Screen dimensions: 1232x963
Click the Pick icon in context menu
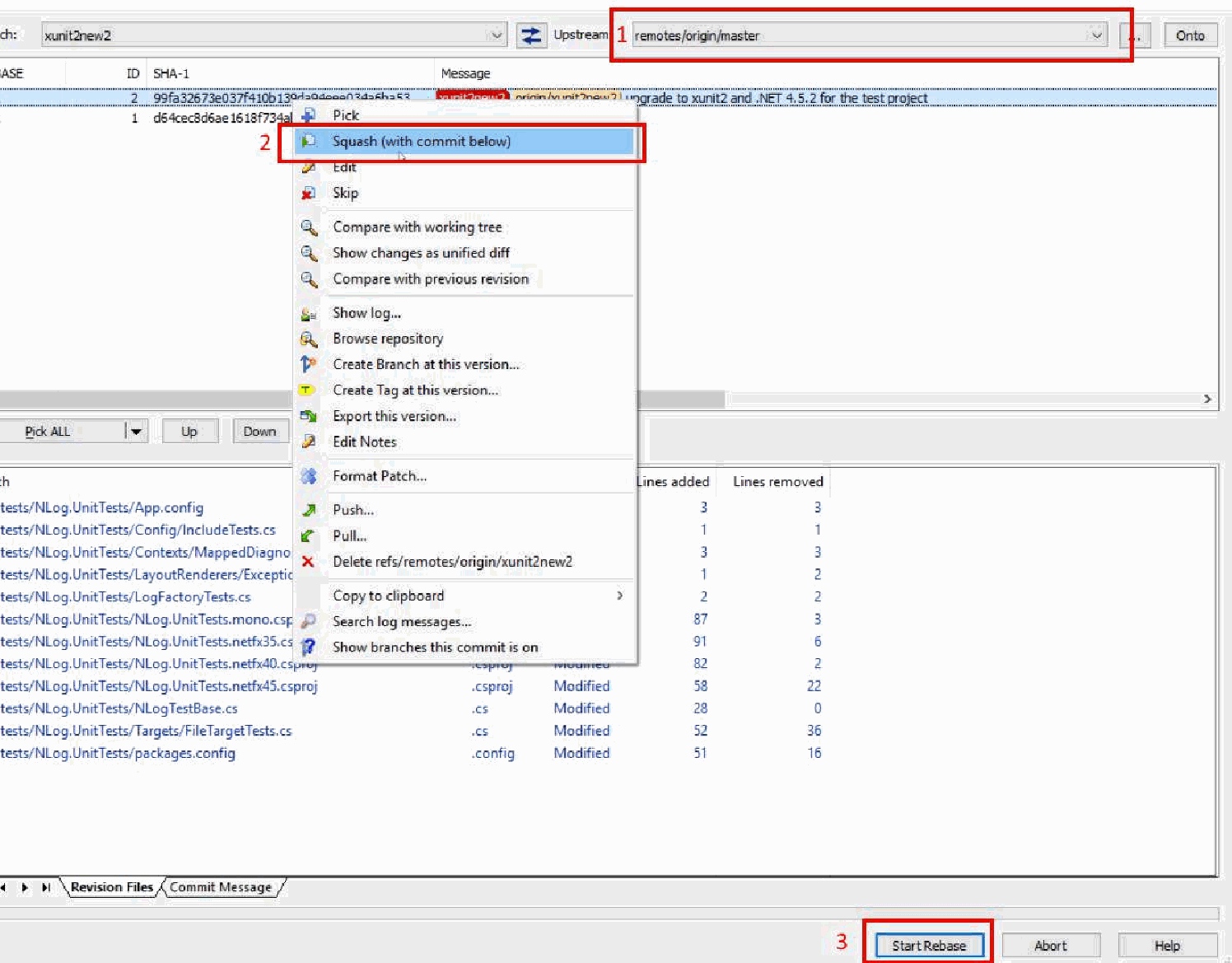pyautogui.click(x=309, y=115)
